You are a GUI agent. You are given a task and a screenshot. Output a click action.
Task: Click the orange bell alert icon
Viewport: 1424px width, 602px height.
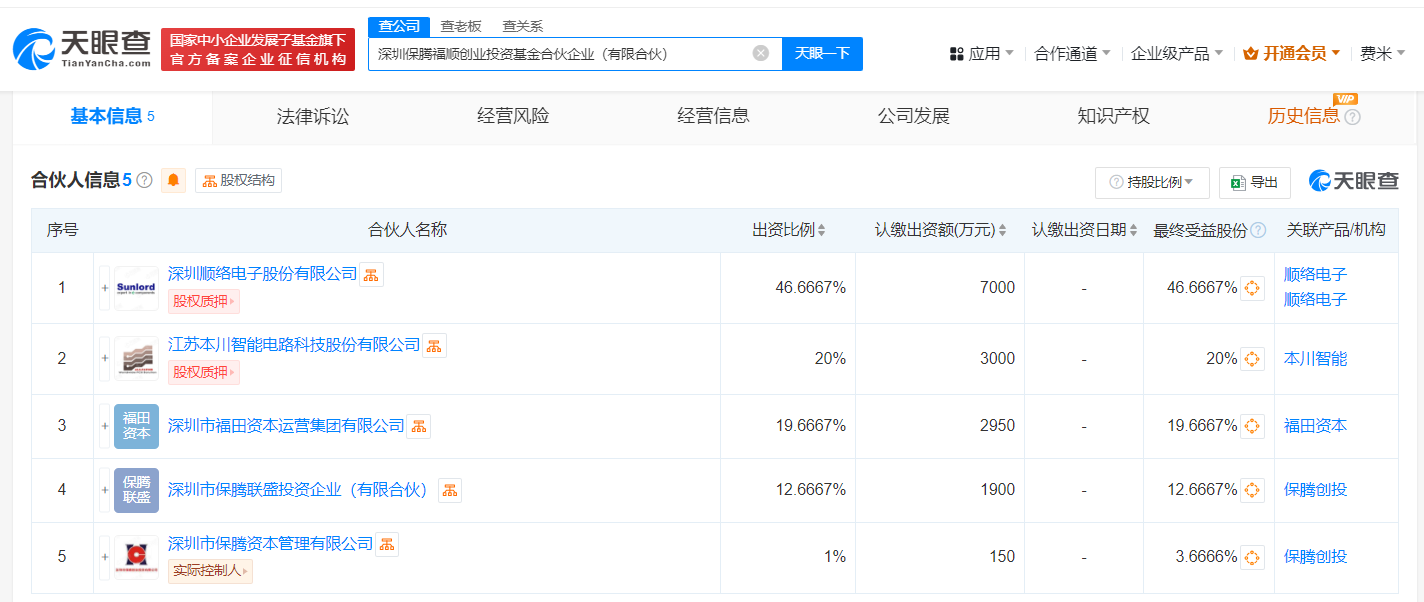(174, 180)
